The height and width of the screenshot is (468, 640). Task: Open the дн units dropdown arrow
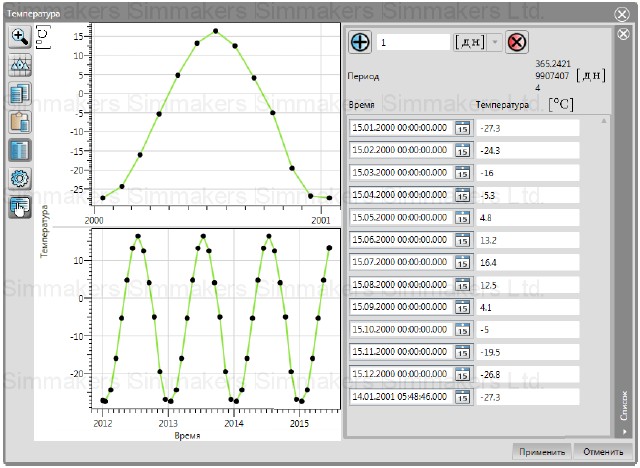click(x=495, y=42)
